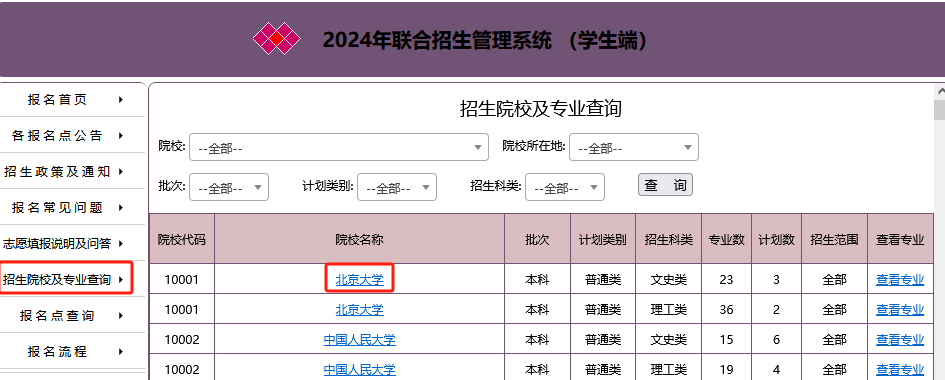Click 专业数 value 23

coord(726,279)
